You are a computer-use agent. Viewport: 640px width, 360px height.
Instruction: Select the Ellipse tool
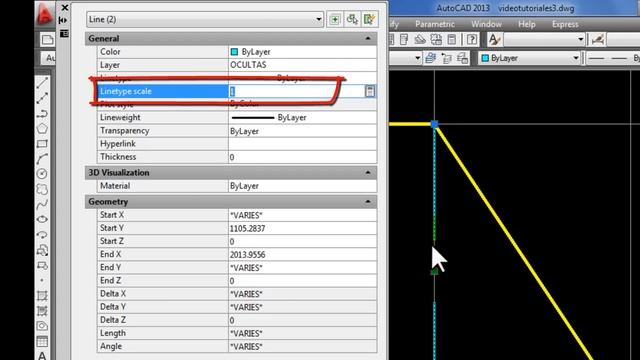point(42,220)
